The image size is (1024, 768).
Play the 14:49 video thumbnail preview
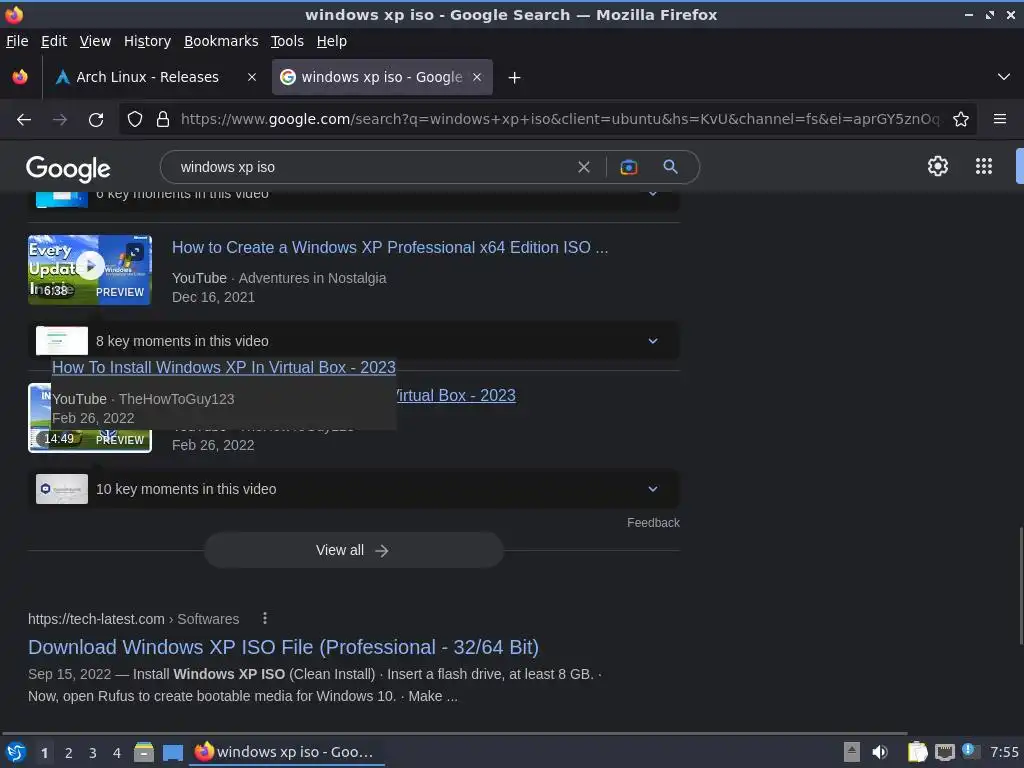point(90,418)
